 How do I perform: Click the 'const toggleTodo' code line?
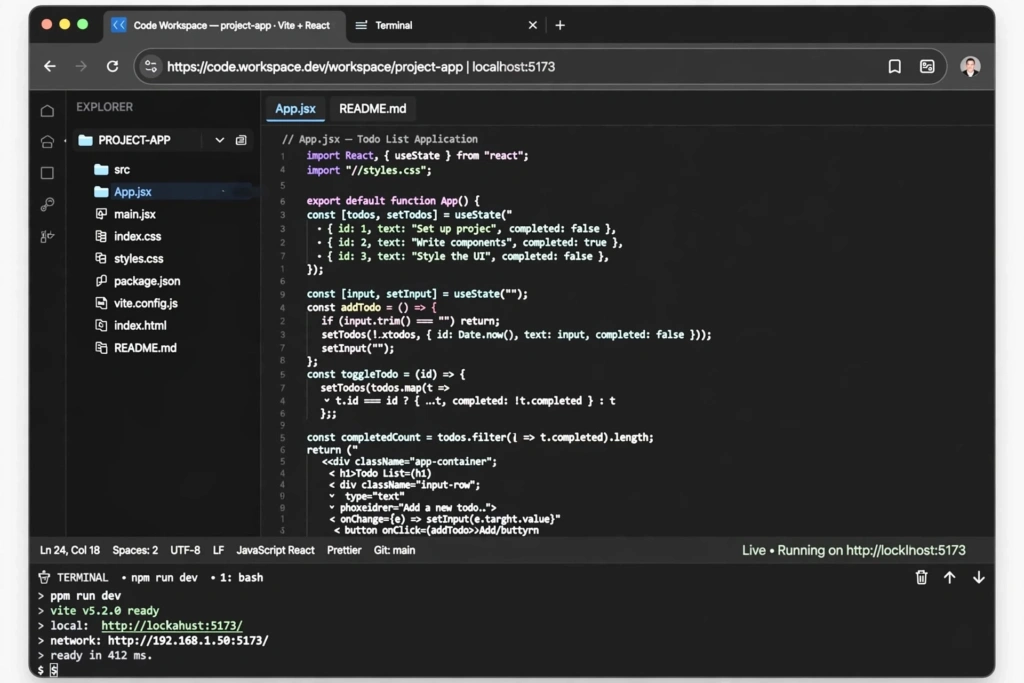click(386, 374)
